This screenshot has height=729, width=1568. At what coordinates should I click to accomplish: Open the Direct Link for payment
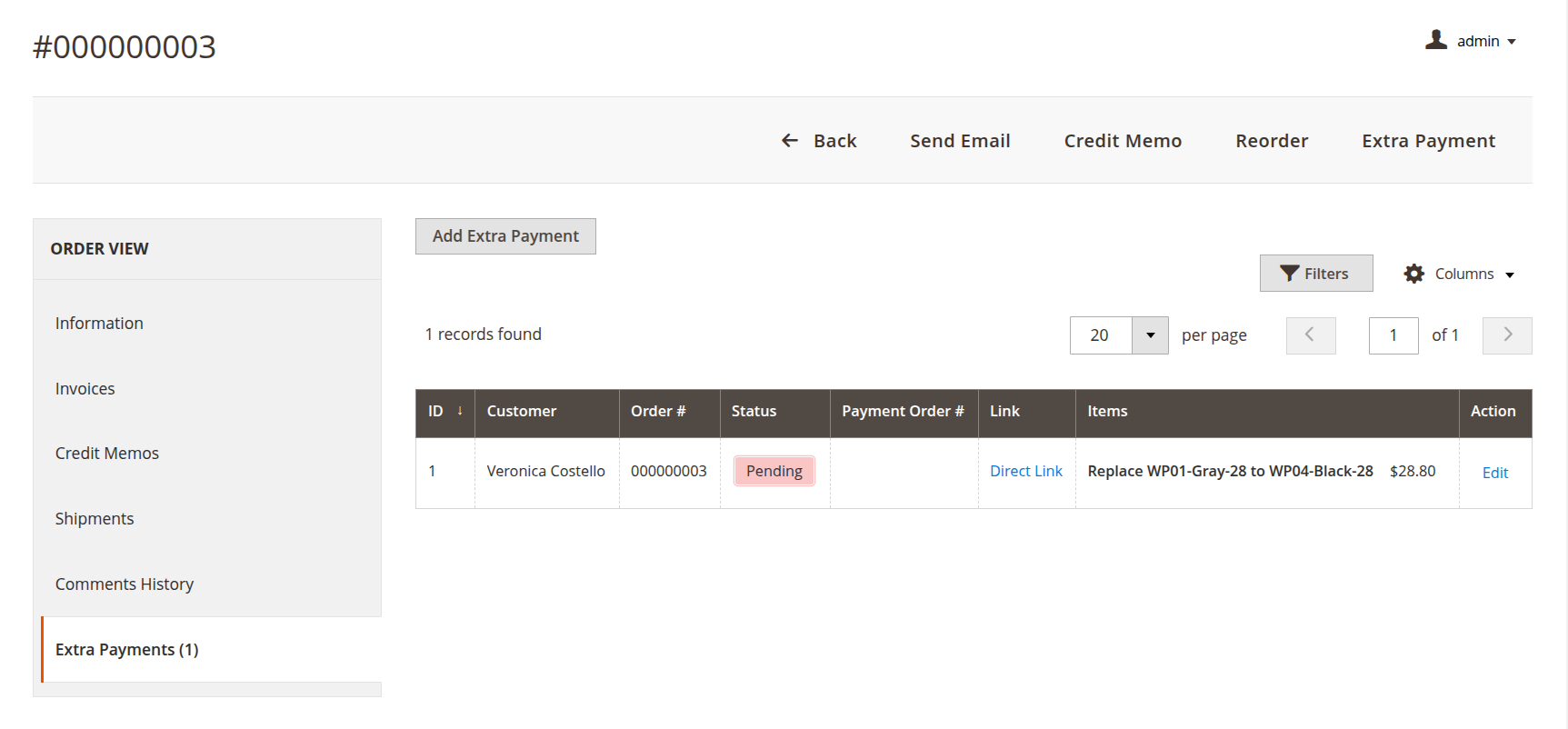pyautogui.click(x=1025, y=471)
